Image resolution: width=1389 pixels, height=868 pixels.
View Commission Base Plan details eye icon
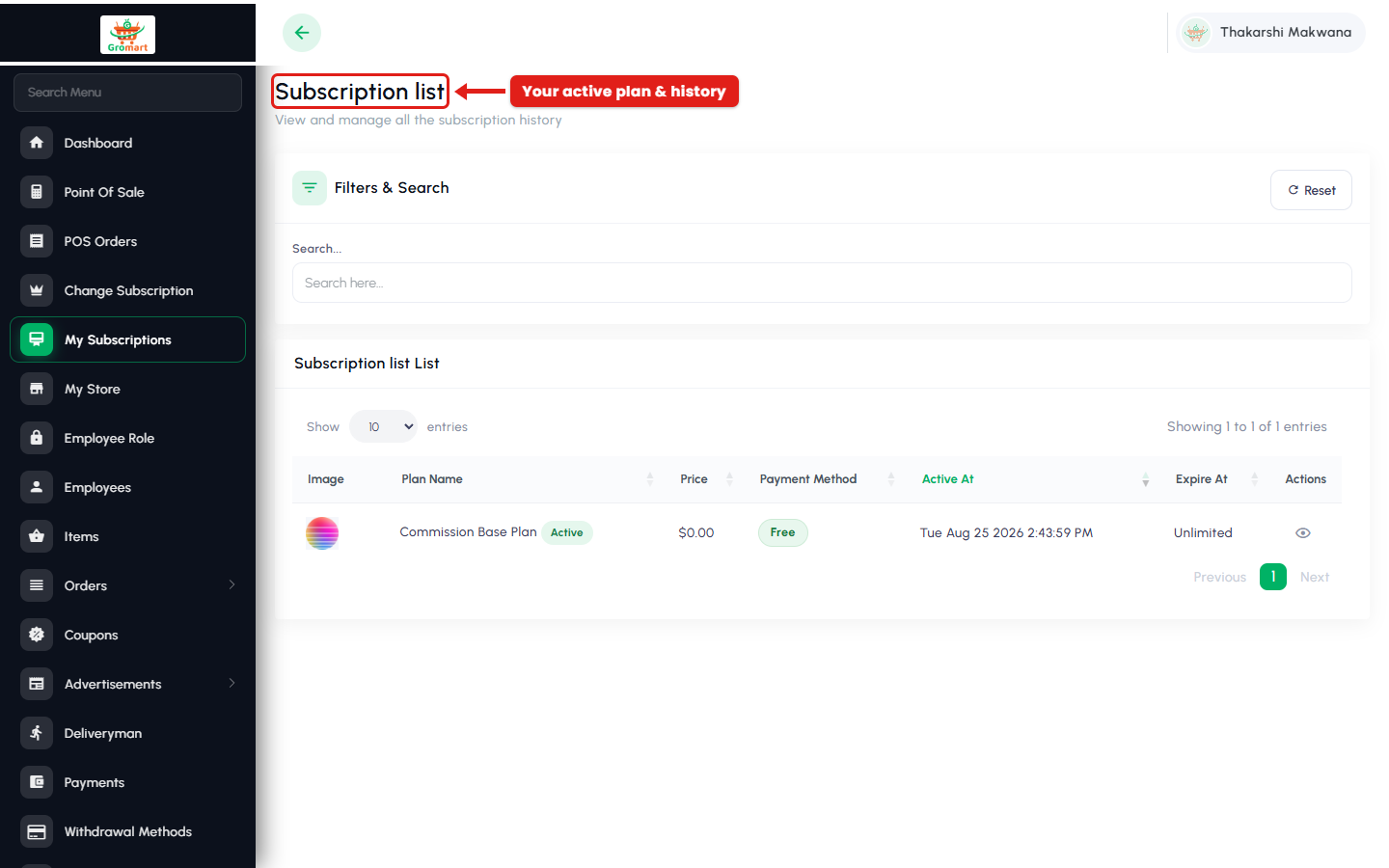[x=1303, y=532]
